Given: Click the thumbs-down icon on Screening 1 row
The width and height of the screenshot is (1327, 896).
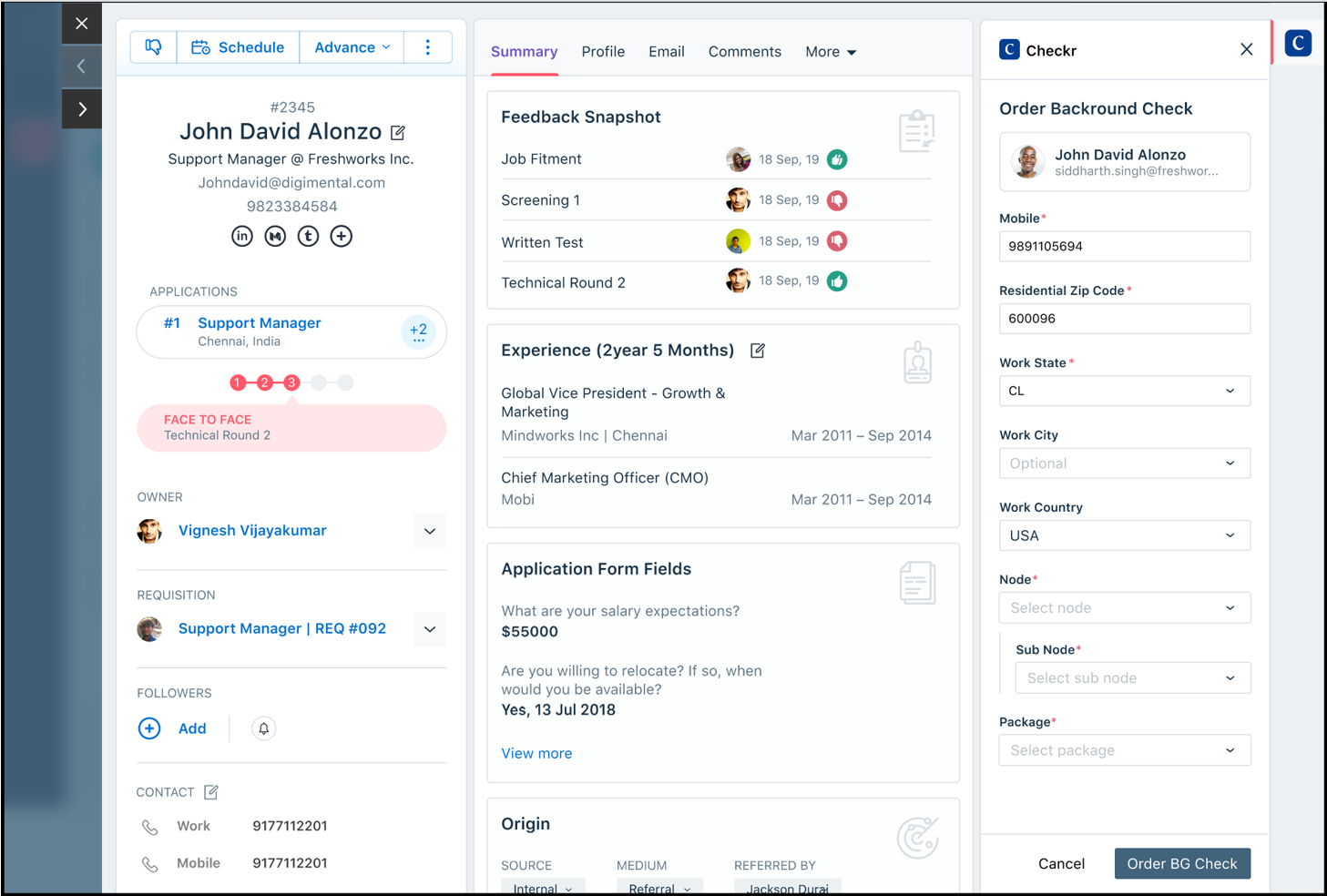Looking at the screenshot, I should [837, 200].
